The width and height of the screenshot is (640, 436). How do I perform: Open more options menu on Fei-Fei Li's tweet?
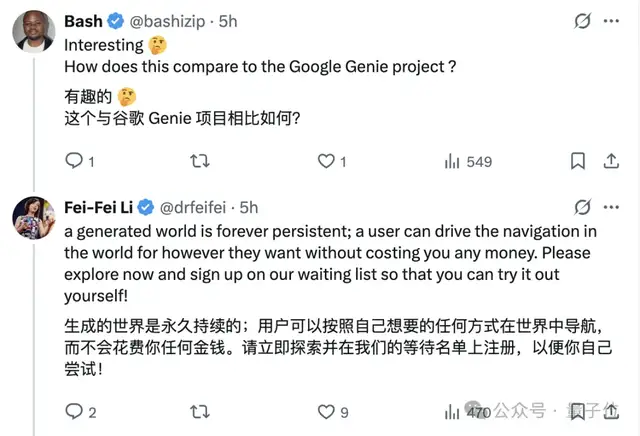pyautogui.click(x=615, y=207)
